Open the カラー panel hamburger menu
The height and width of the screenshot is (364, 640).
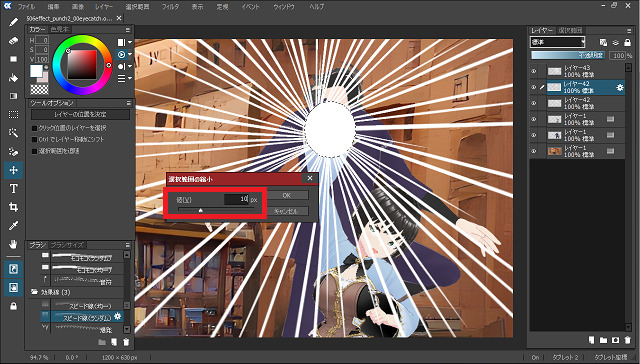tap(128, 30)
